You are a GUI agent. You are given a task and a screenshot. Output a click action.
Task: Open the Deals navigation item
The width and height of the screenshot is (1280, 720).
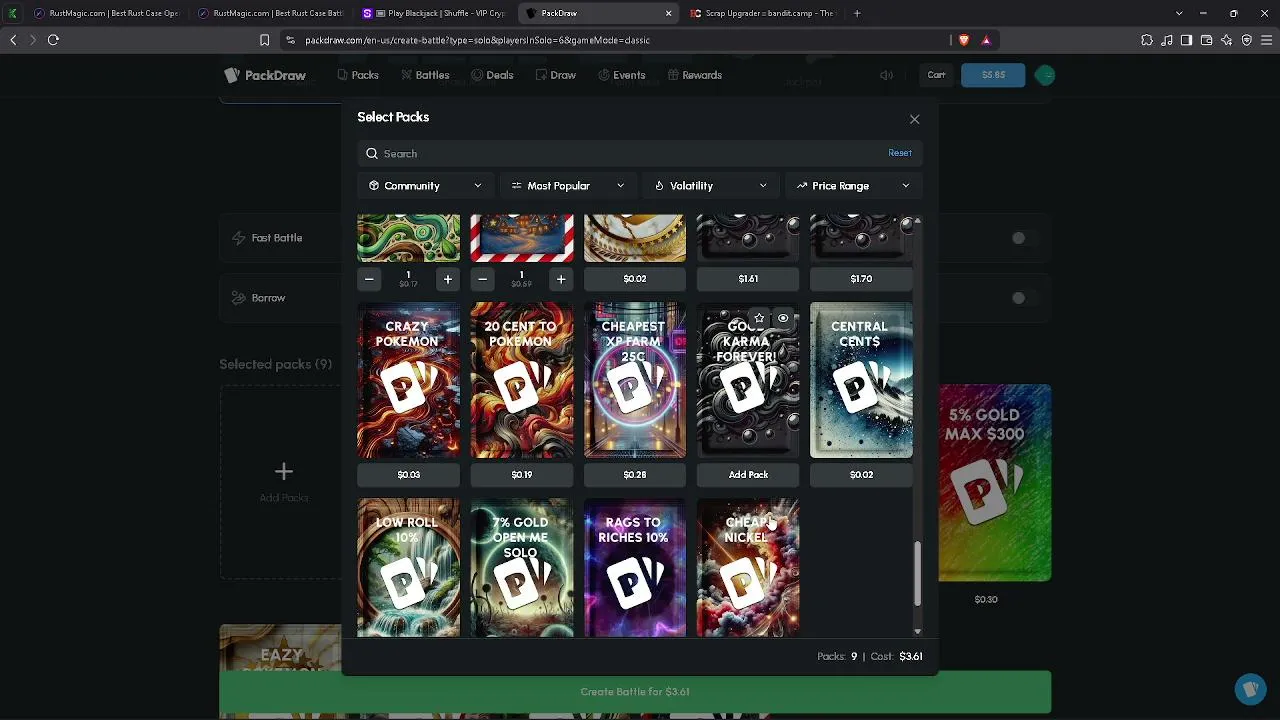click(492, 75)
